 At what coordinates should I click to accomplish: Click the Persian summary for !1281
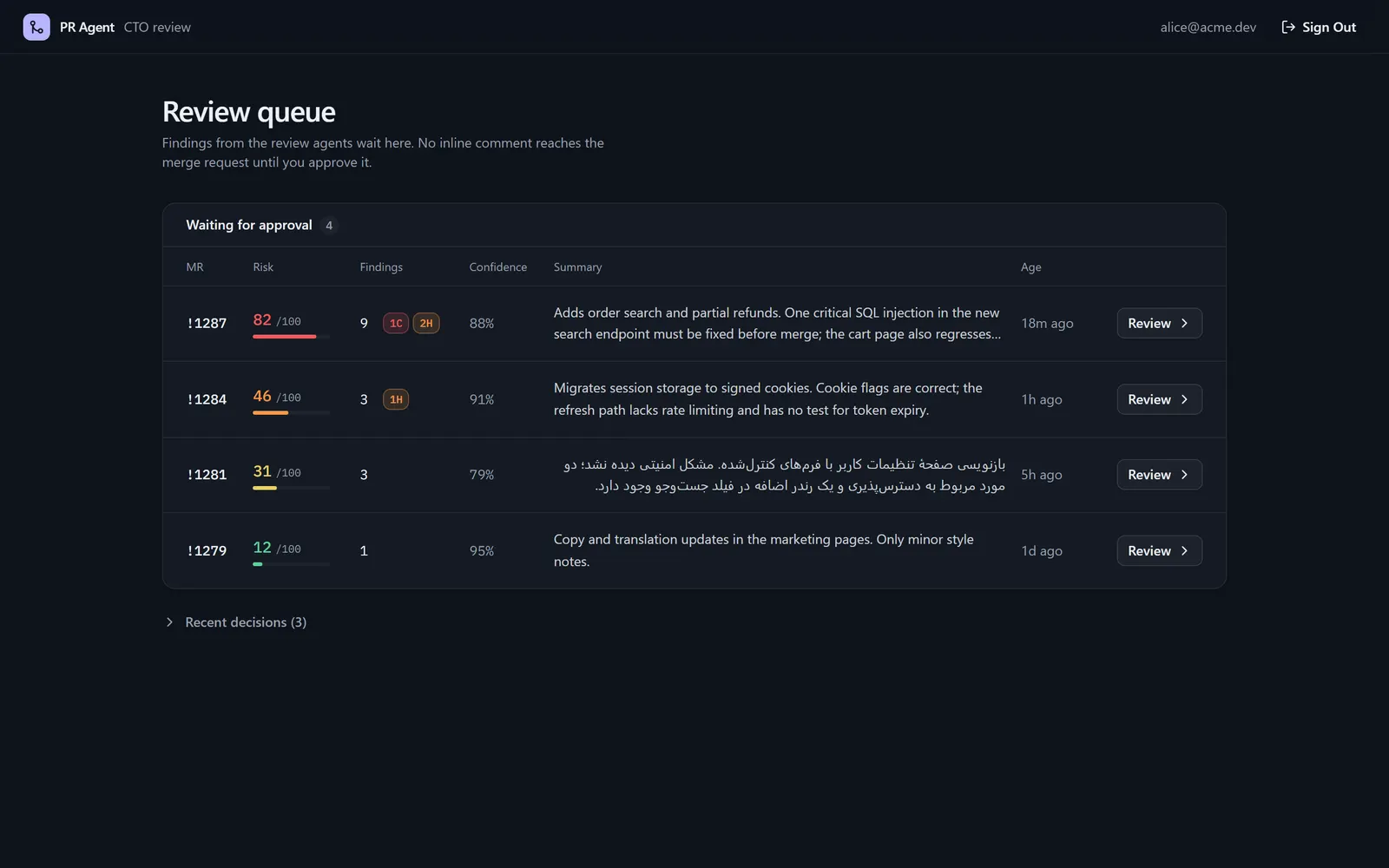click(784, 475)
